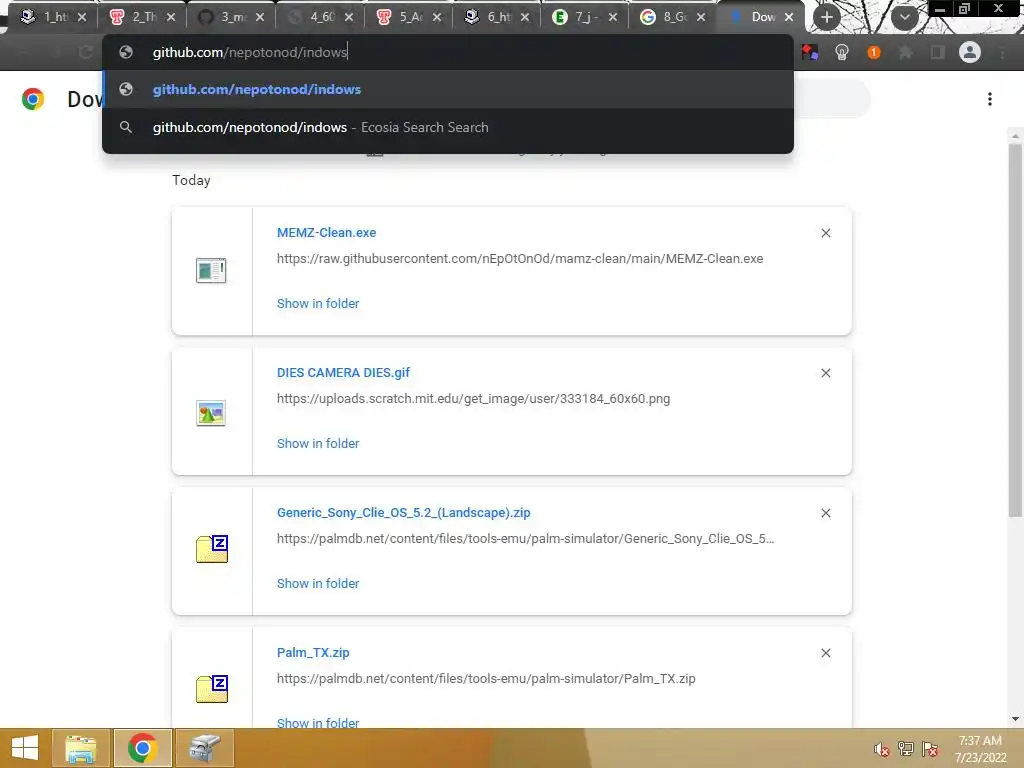The width and height of the screenshot is (1024, 768).
Task: Click the DIES CAMERA DIES.gif image icon
Action: [211, 413]
